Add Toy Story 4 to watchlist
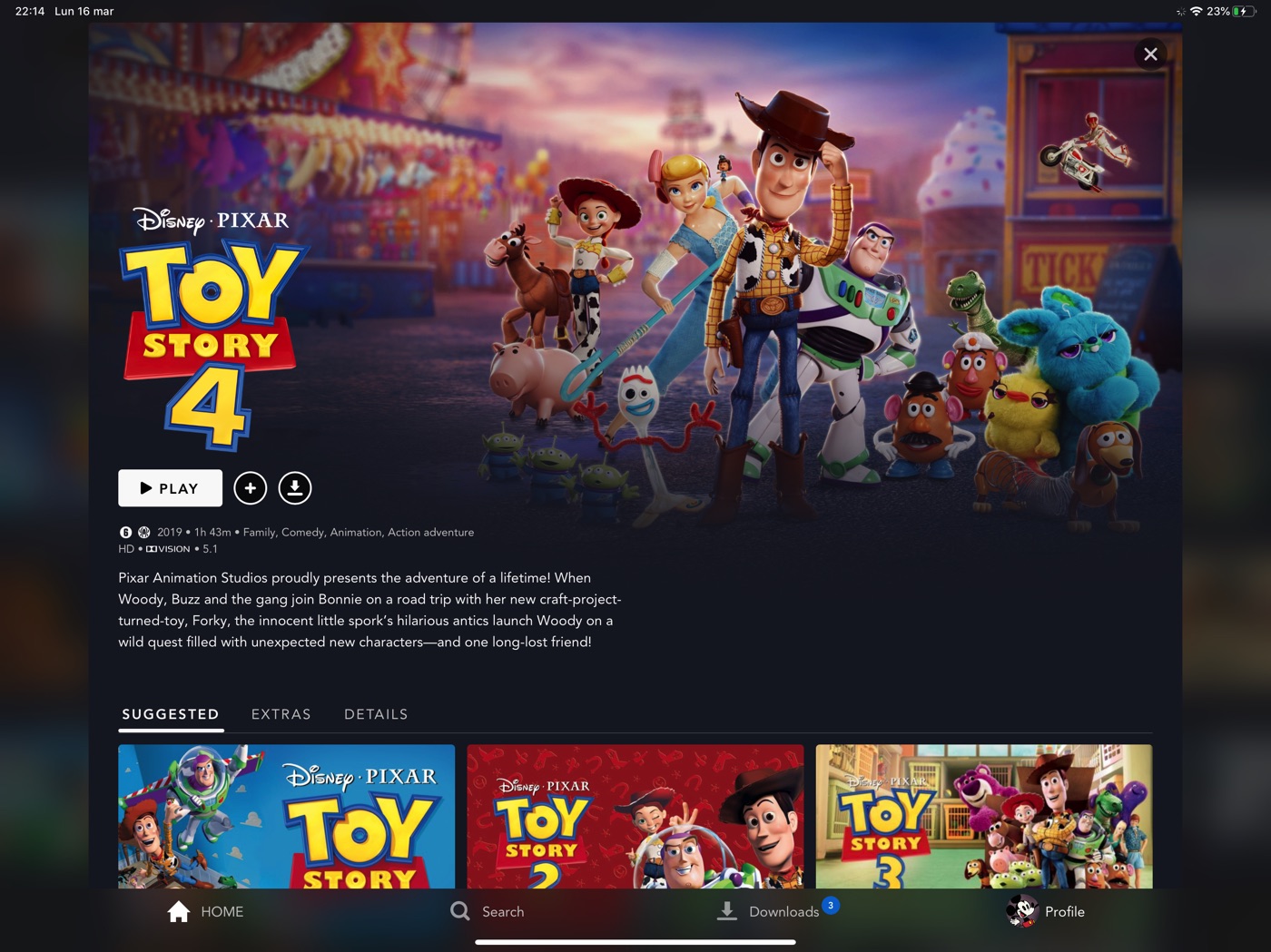Image resolution: width=1271 pixels, height=952 pixels. click(251, 488)
